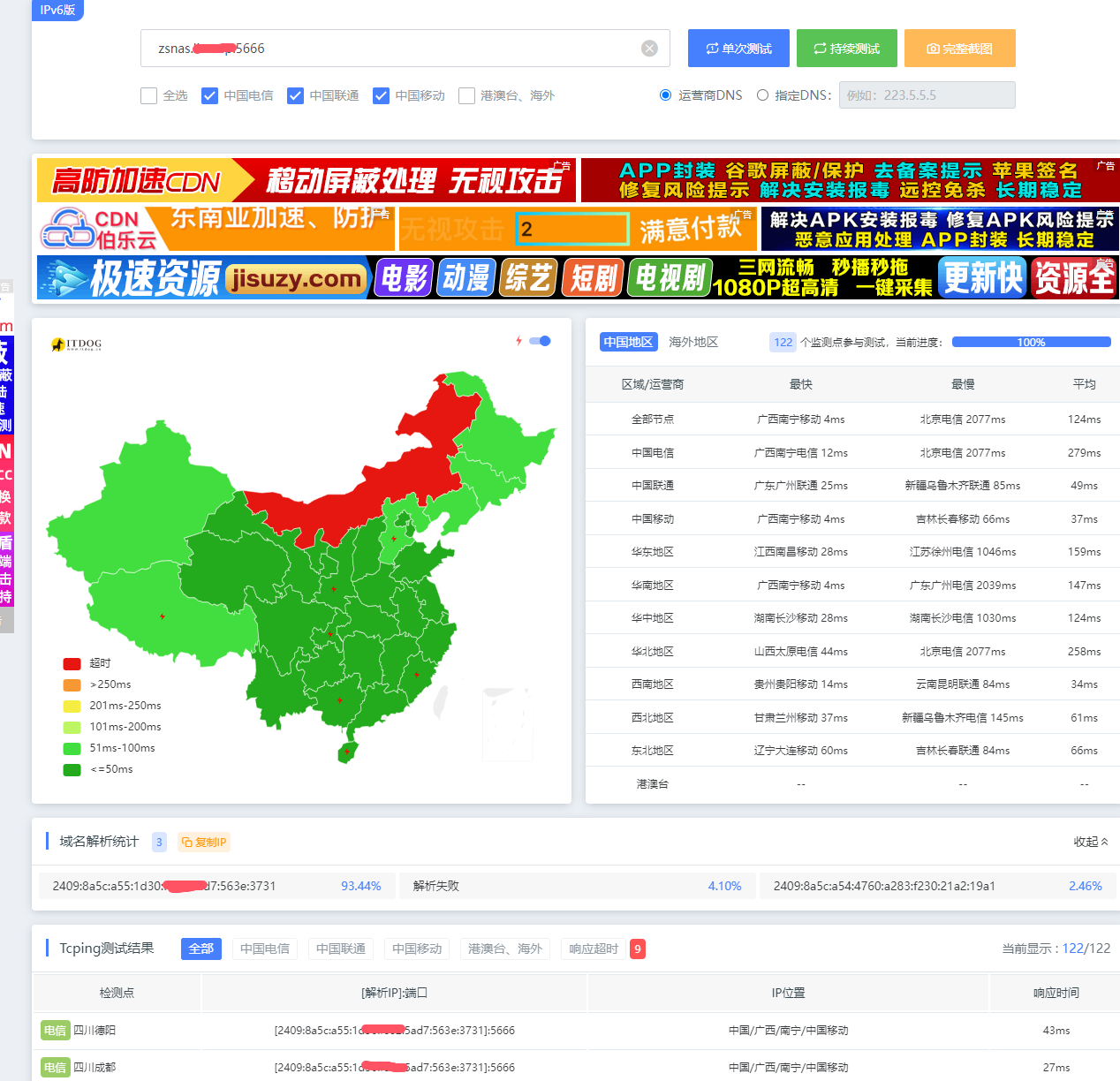The width and height of the screenshot is (1120, 1081).
Task: Click the orange >250ms legend swatch
Action: 72,684
